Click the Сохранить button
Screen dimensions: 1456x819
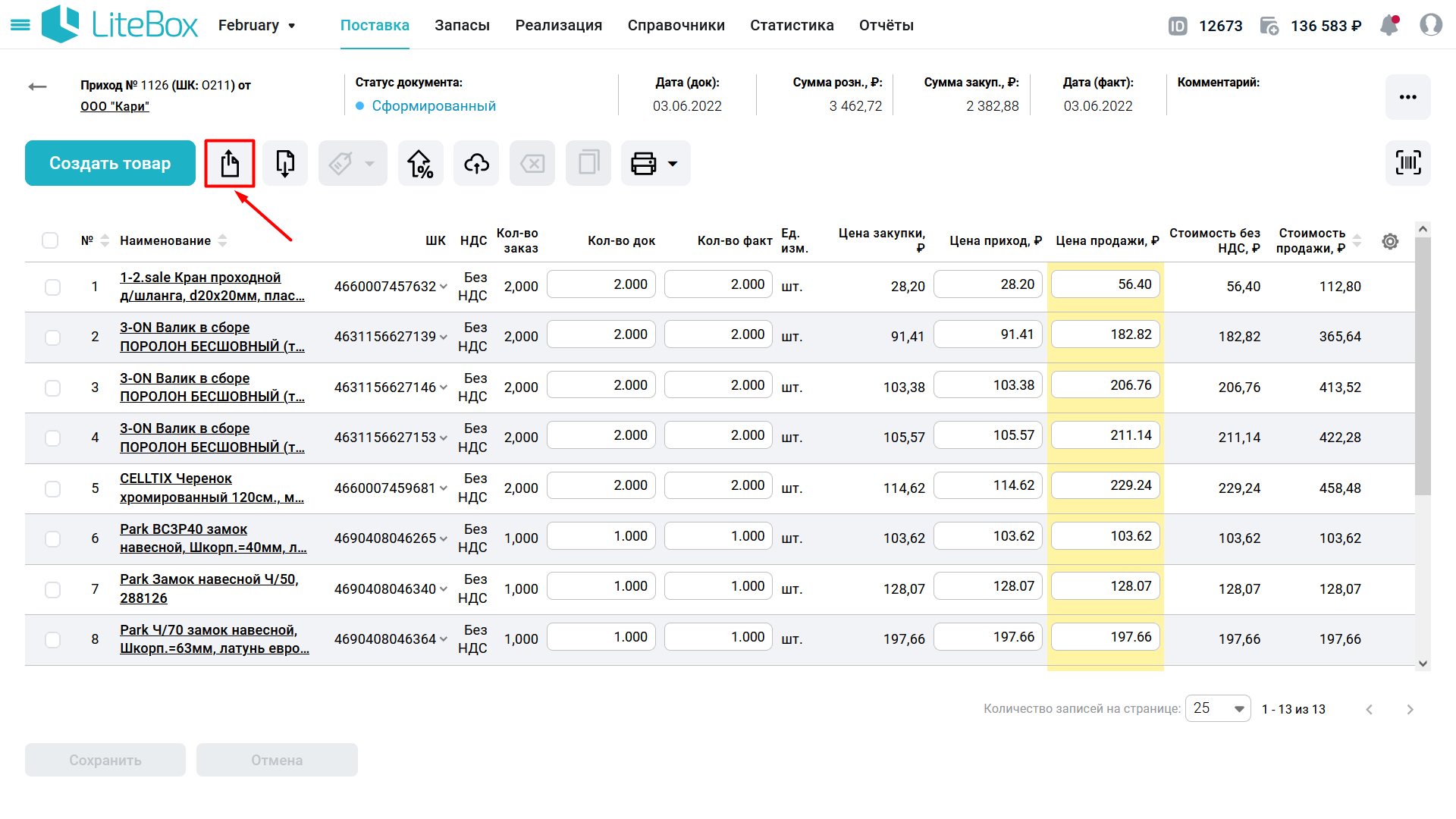tap(105, 760)
